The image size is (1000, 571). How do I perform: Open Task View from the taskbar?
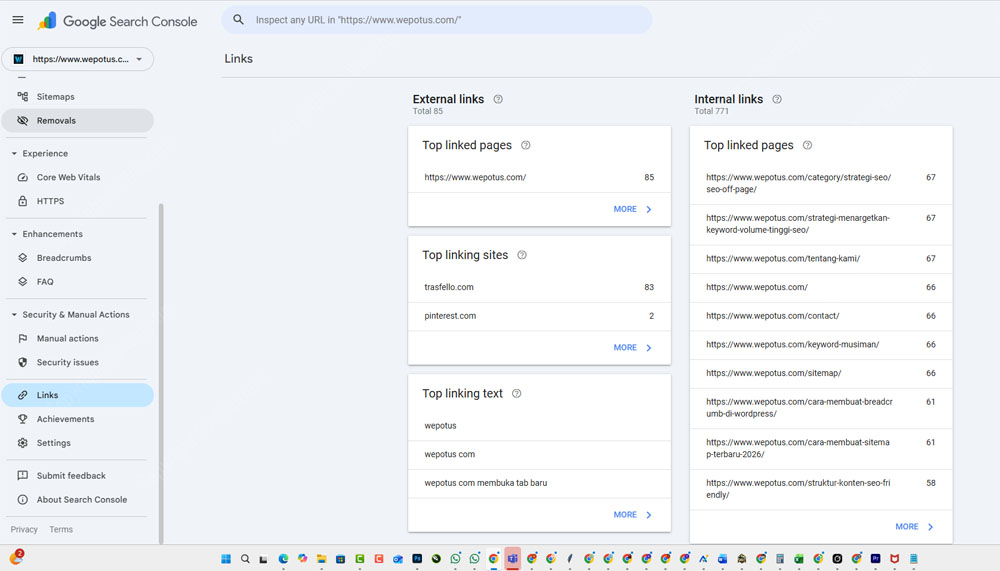(x=263, y=559)
